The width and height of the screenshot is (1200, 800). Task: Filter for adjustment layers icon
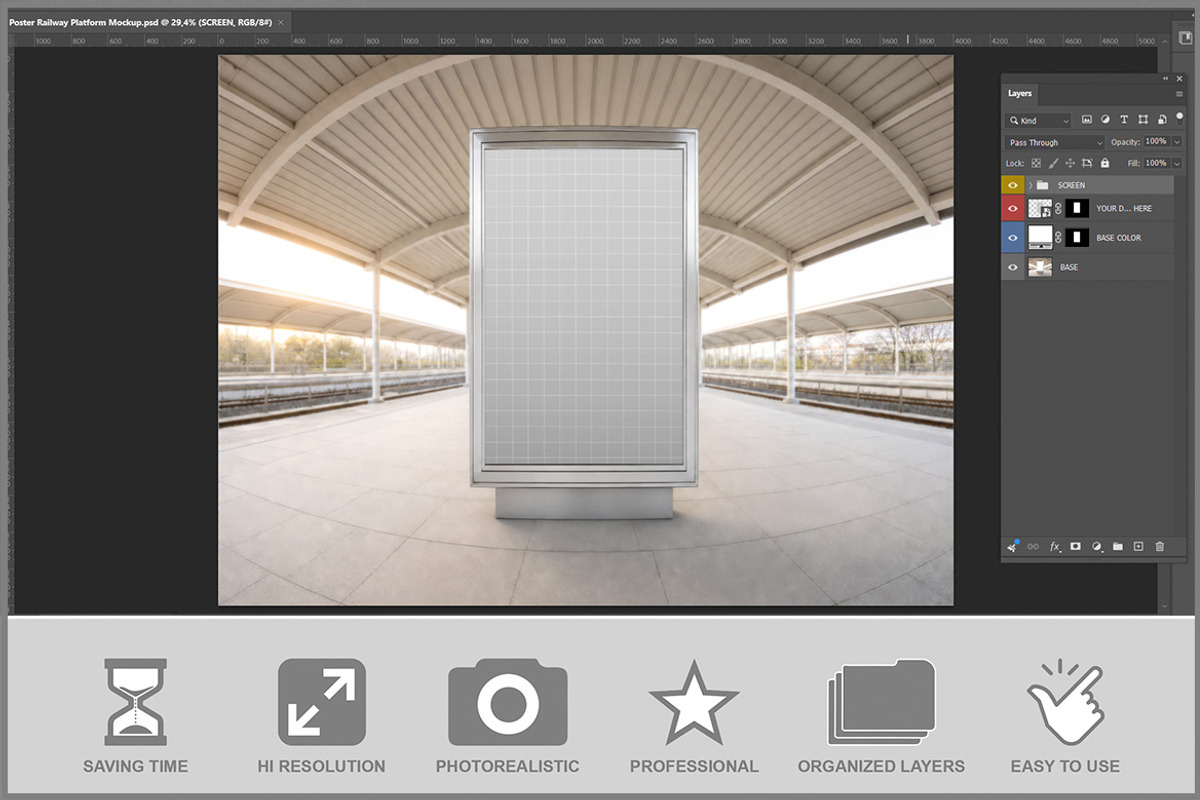pyautogui.click(x=1105, y=120)
